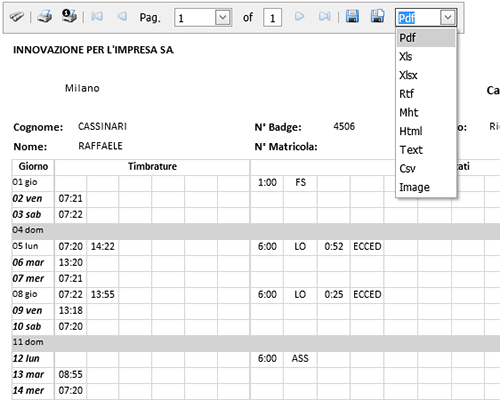Go to previous page arrow
This screenshot has width=500, height=400.
click(122, 16)
